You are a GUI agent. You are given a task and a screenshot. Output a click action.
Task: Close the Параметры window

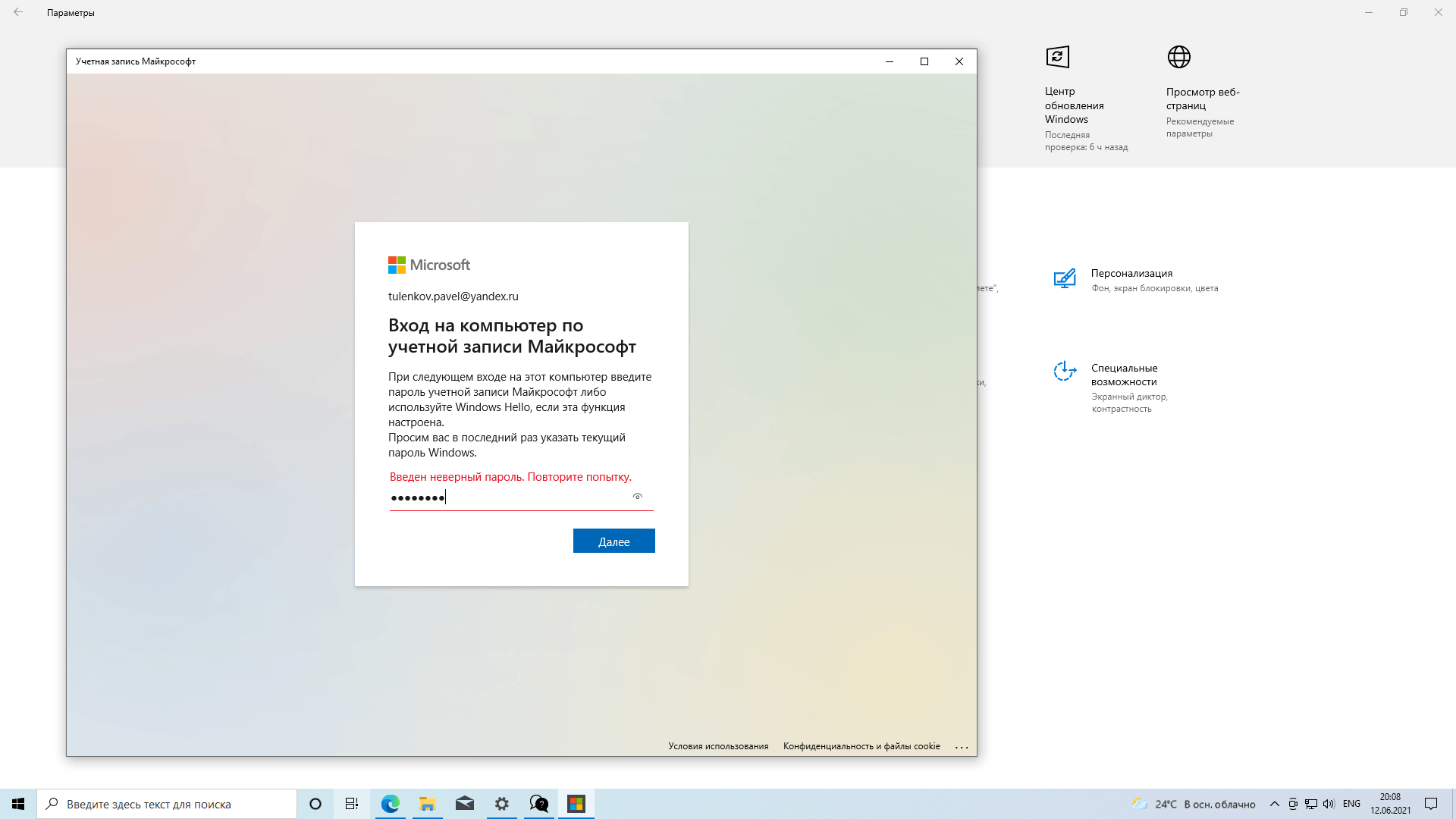pyautogui.click(x=1438, y=12)
